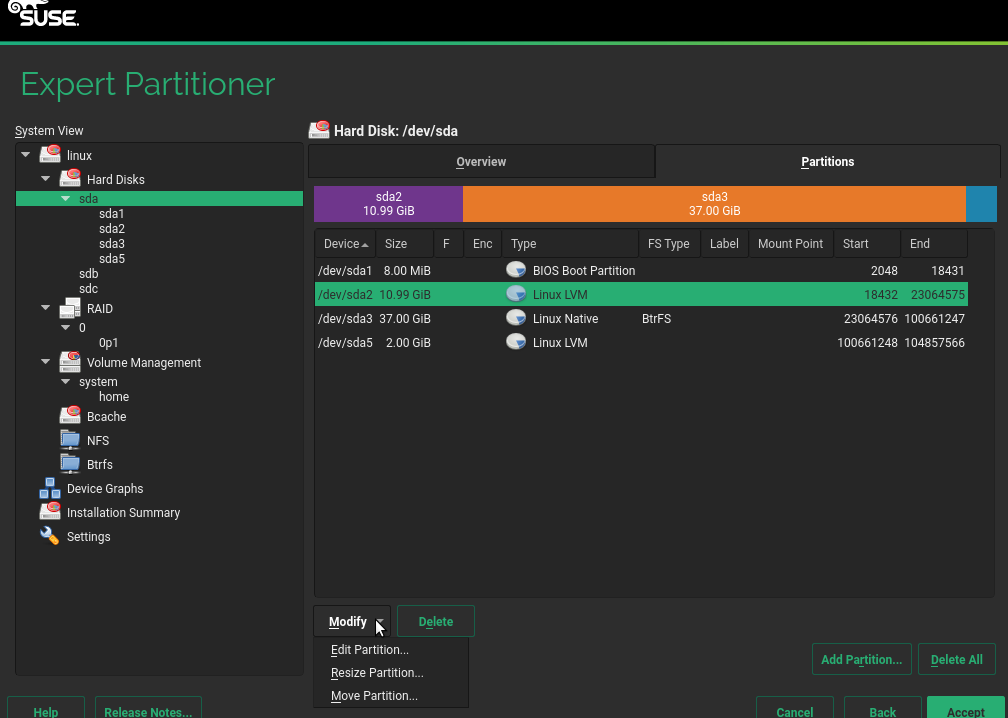The width and height of the screenshot is (1008, 718).
Task: Choose Move Partition from Modify menu
Action: [x=374, y=696]
